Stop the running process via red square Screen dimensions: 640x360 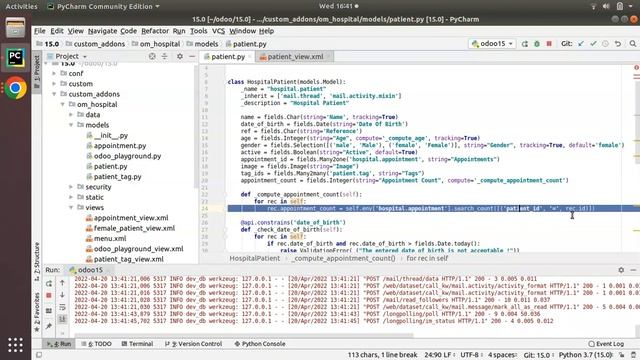coord(549,44)
